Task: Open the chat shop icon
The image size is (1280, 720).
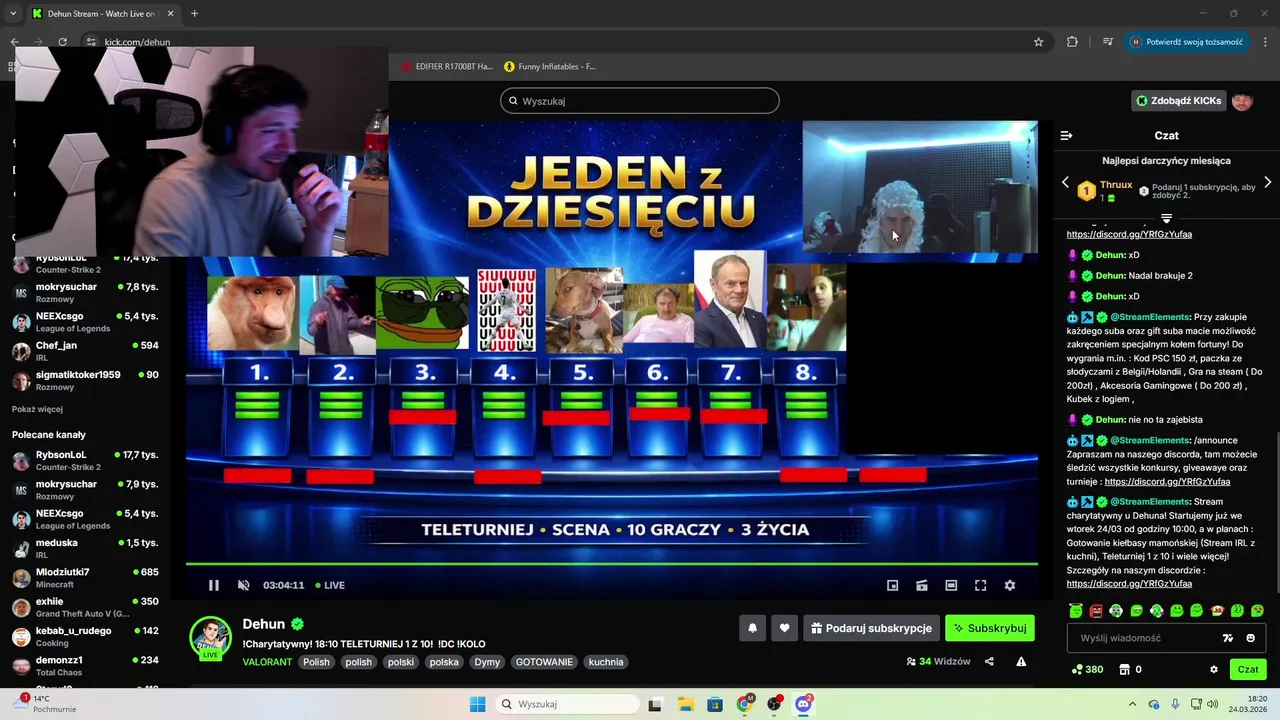Action: click(1124, 669)
